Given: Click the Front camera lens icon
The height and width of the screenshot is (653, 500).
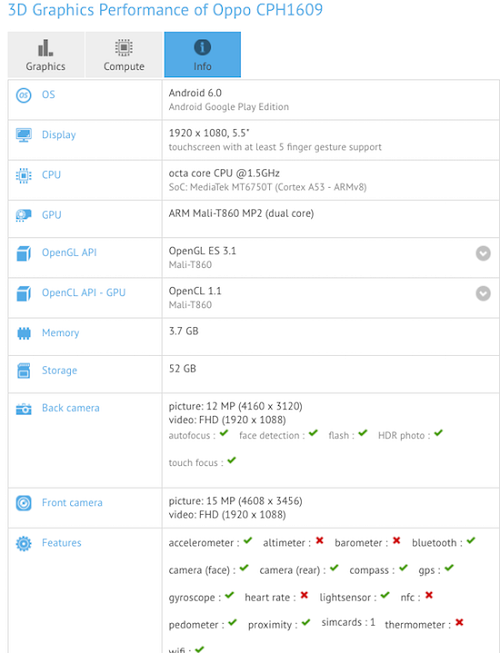Looking at the screenshot, I should pos(24,503).
